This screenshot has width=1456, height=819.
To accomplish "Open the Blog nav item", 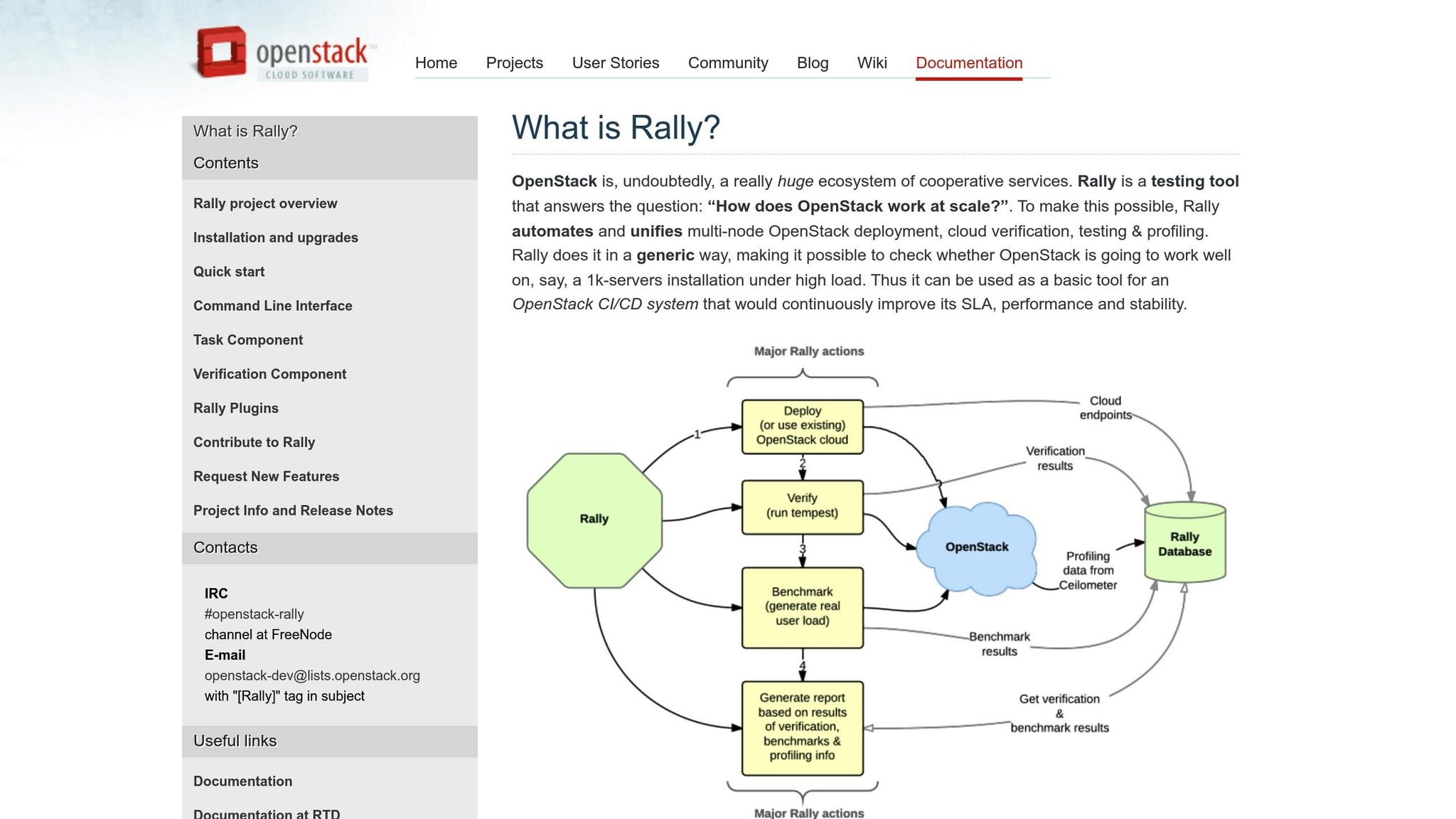I will (813, 63).
